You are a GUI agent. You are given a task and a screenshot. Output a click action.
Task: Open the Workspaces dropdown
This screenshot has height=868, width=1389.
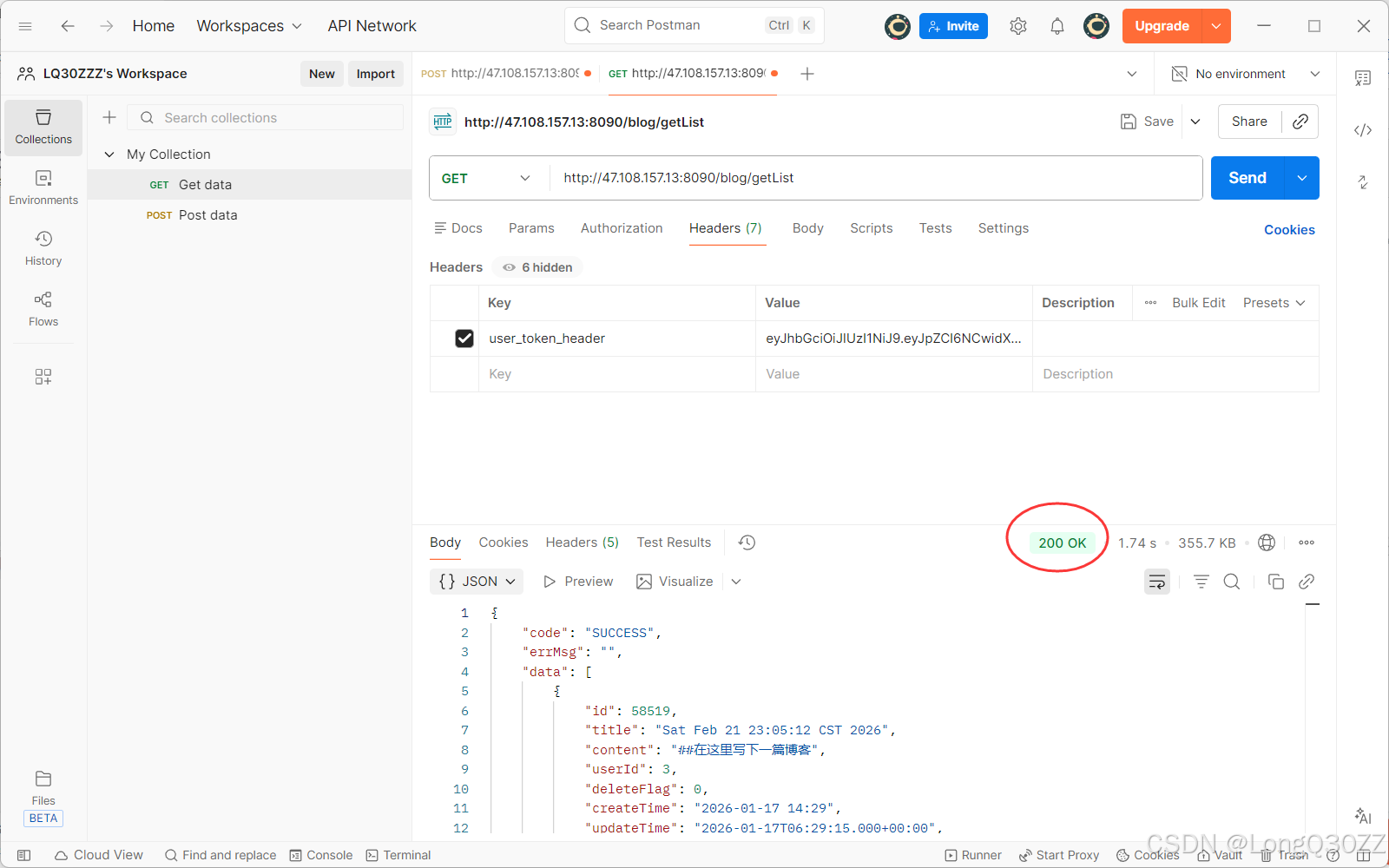(249, 26)
